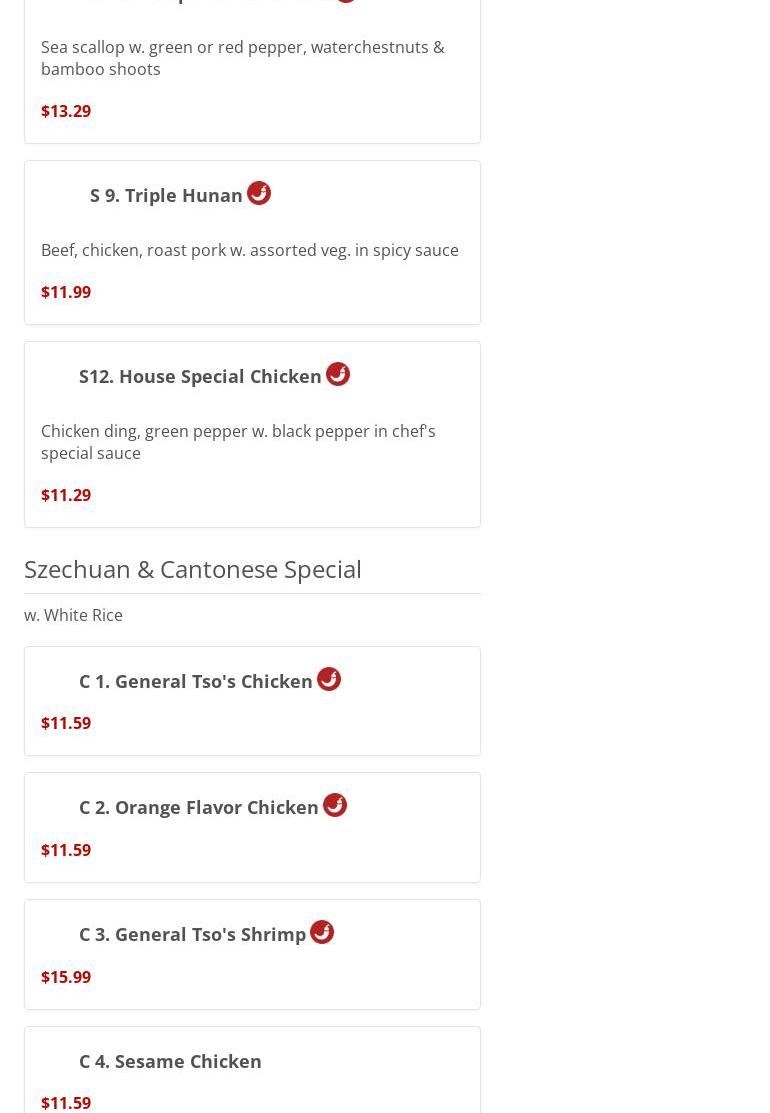Click spicy icon next to Orange Flavor Chicken

pos(335,806)
